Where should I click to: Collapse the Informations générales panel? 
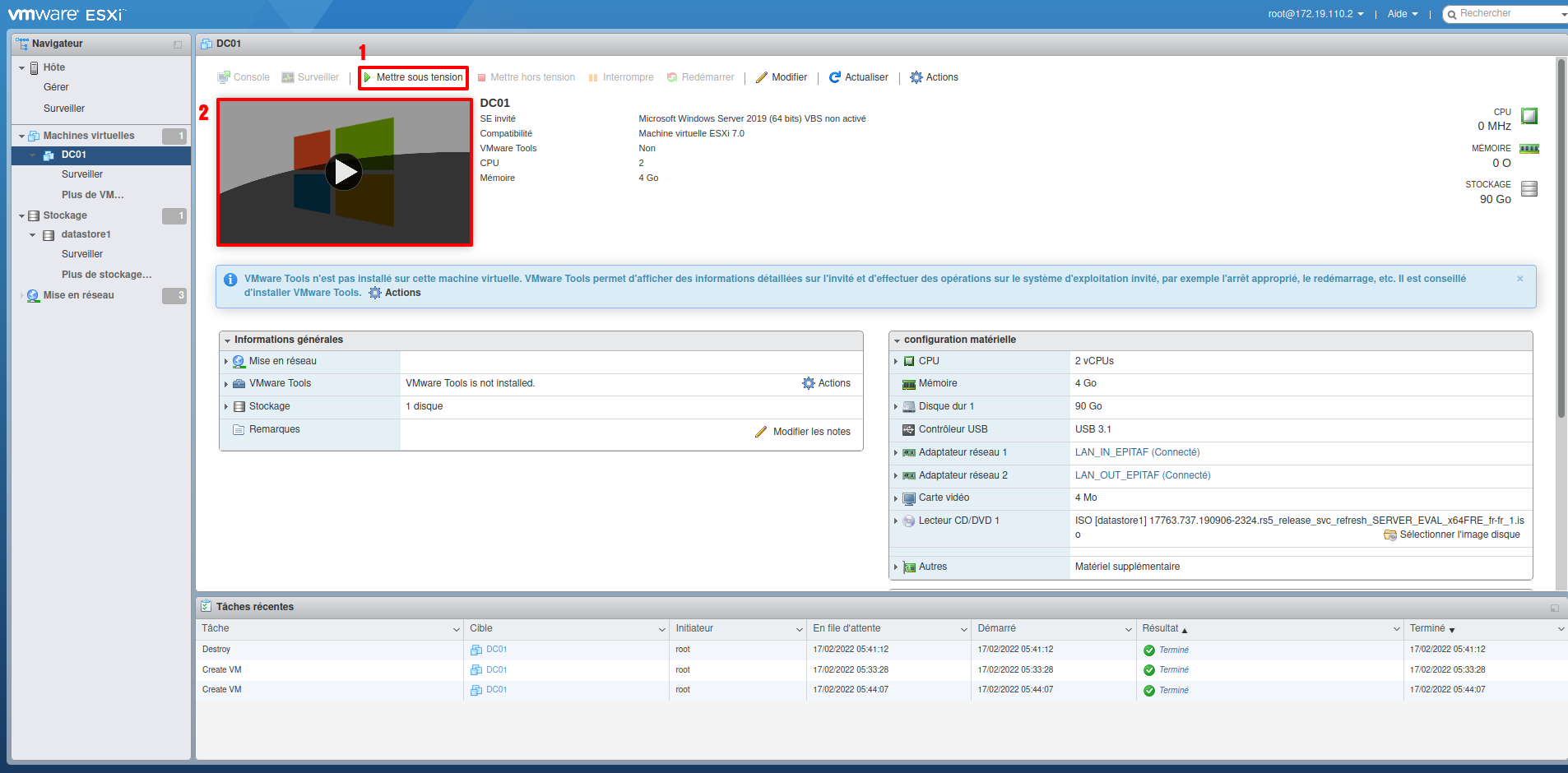point(228,340)
